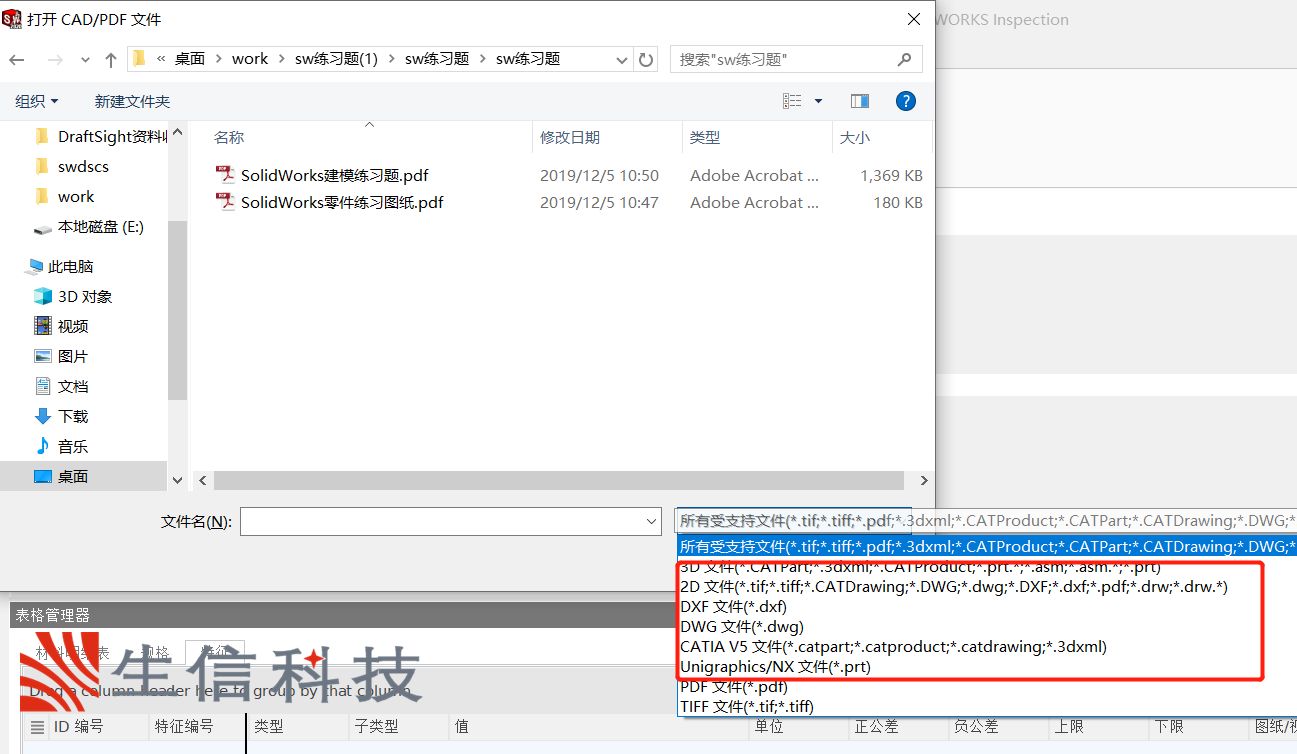Viewport: 1297px width, 754px height.
Task: Click 子类型 column header in table
Action: [376, 727]
